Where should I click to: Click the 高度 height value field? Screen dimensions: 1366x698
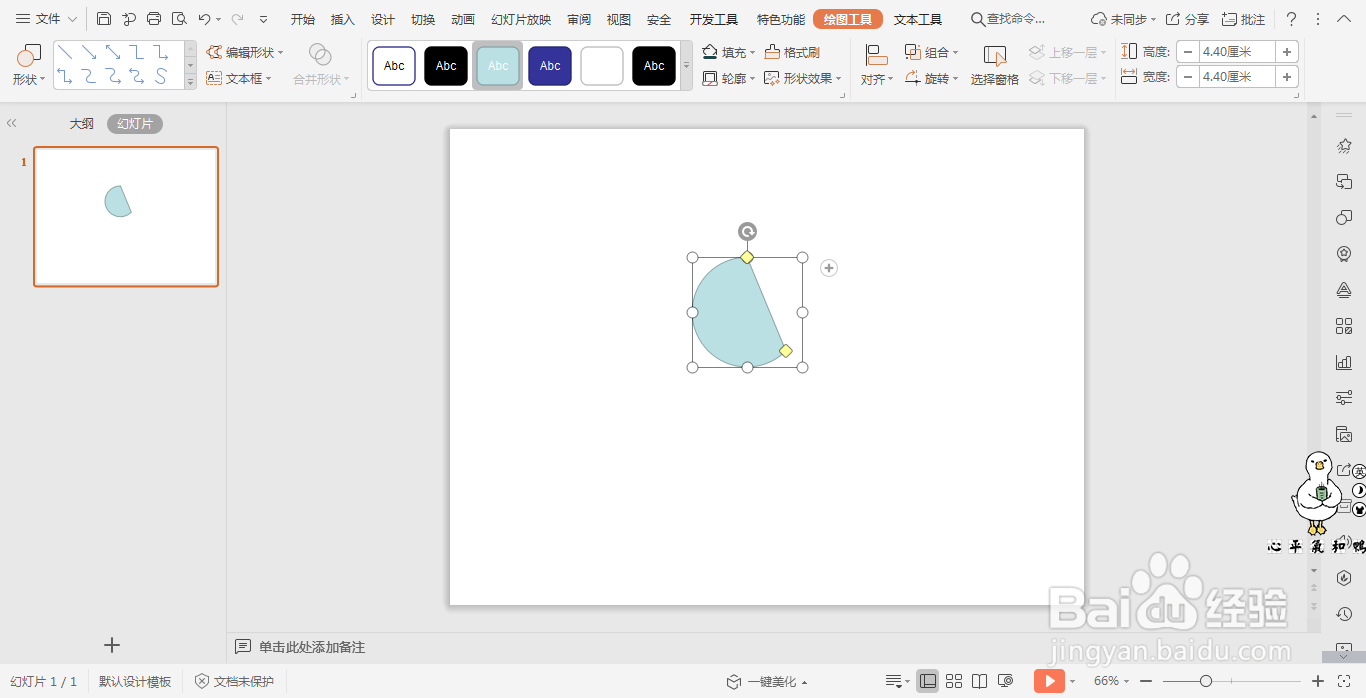[x=1237, y=52]
